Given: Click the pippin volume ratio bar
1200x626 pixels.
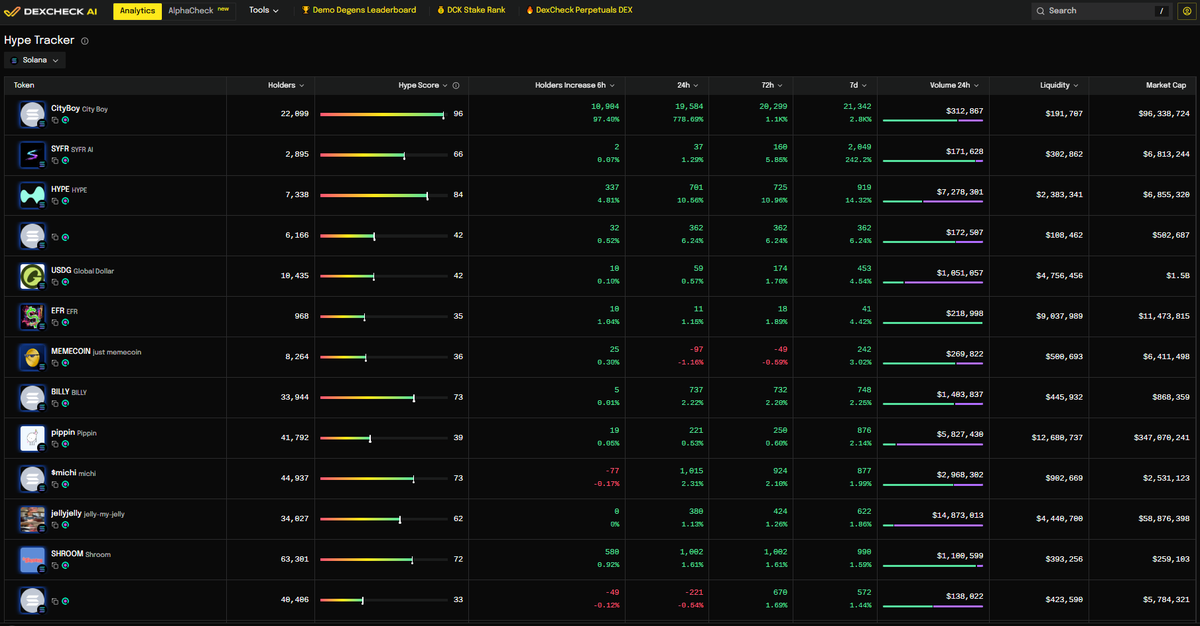Looking at the screenshot, I should [x=933, y=444].
